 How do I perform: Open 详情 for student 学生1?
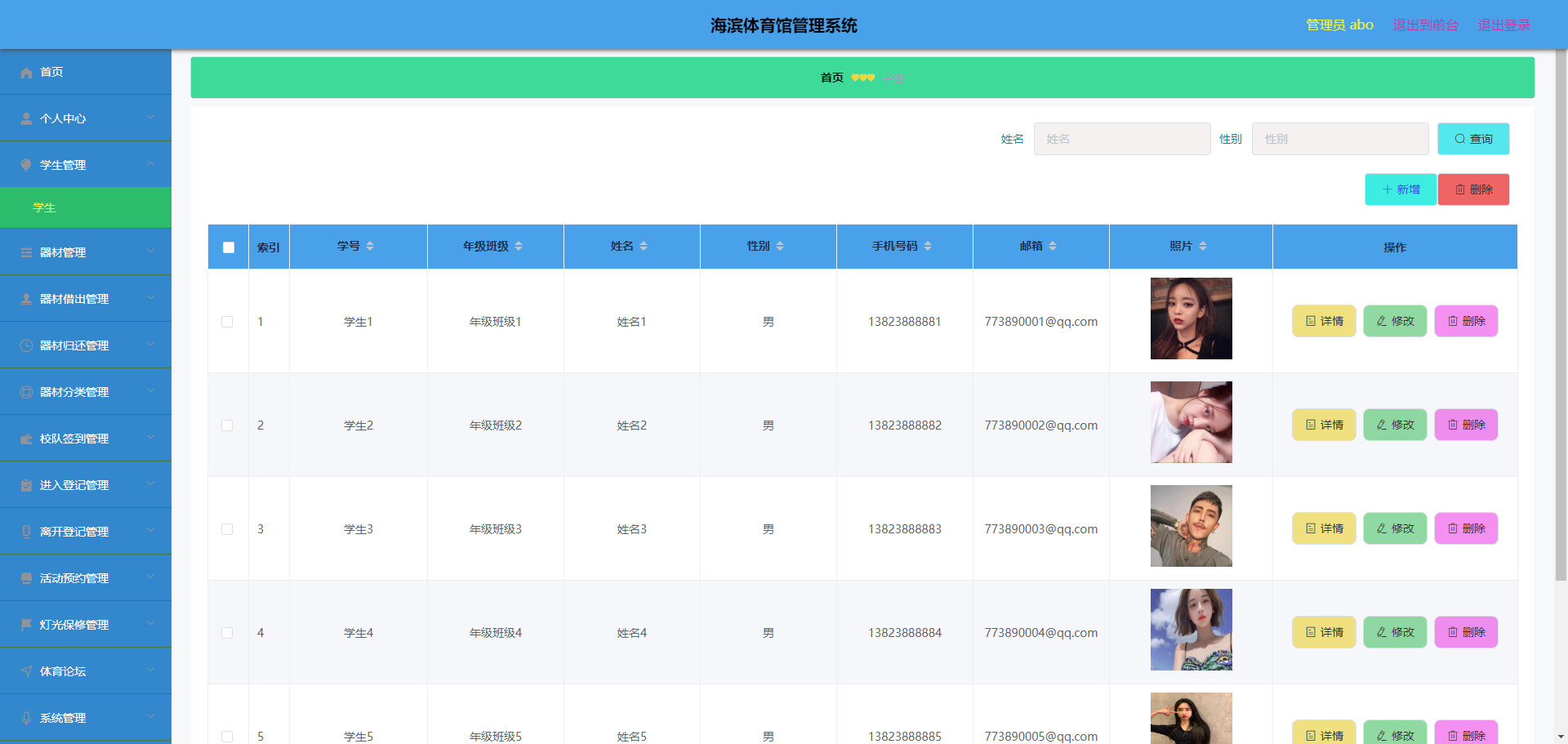[x=1324, y=321]
